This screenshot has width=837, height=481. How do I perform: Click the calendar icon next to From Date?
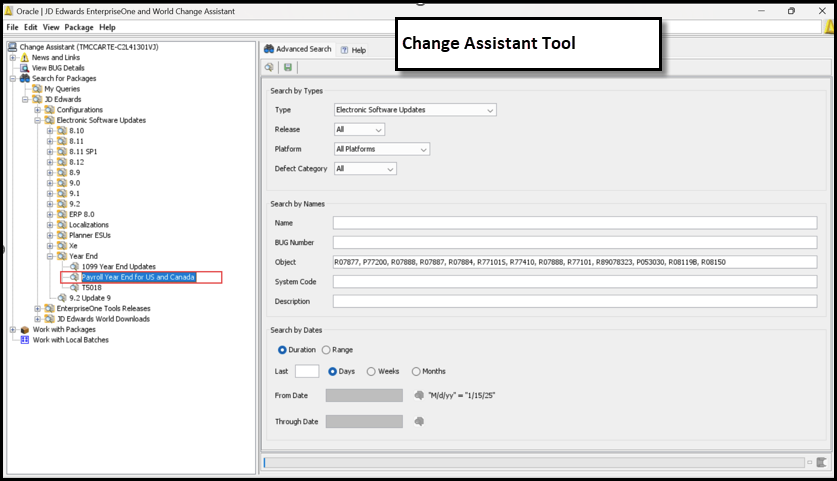pos(419,395)
